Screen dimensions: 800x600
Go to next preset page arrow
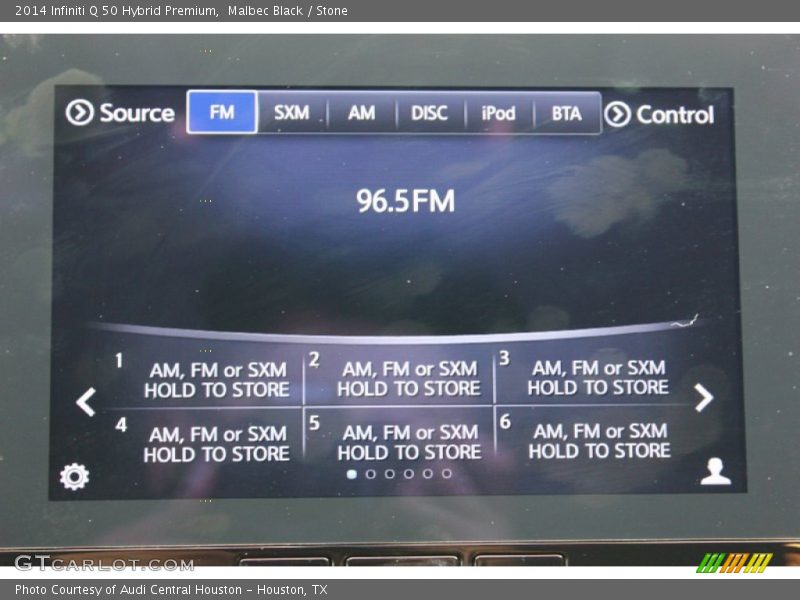[704, 398]
